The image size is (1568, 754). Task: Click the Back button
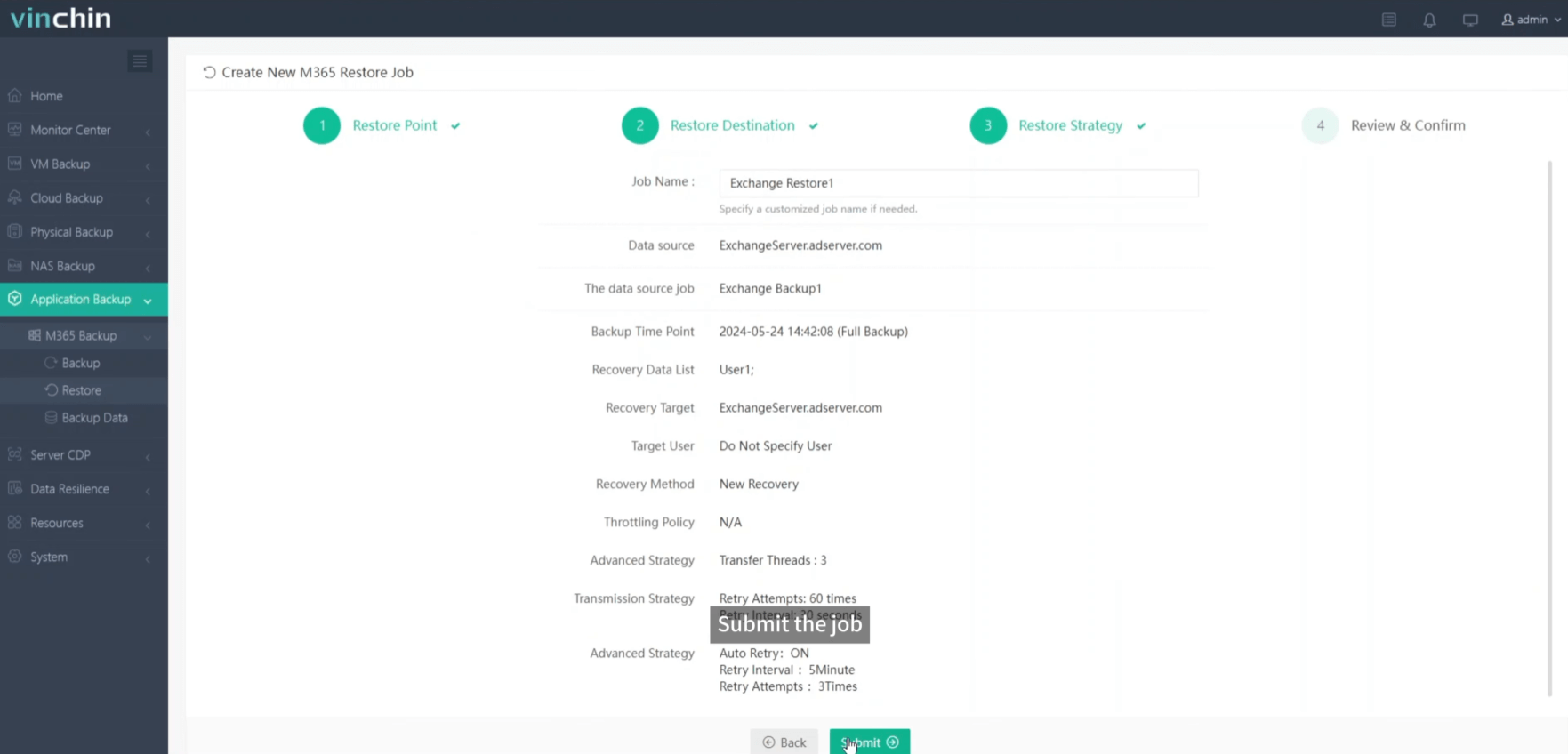[x=784, y=742]
